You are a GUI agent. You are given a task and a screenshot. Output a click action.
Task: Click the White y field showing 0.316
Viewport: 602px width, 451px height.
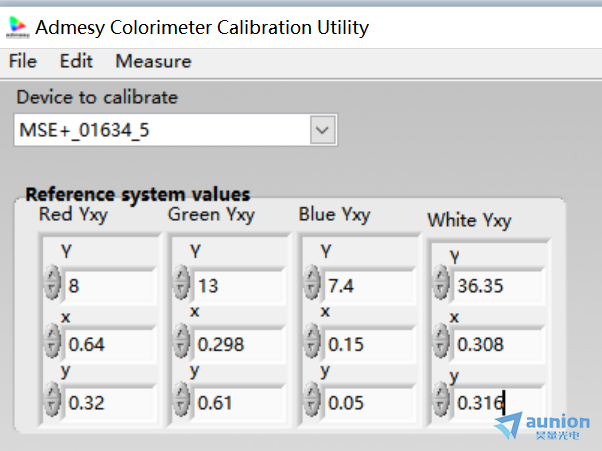coord(499,403)
